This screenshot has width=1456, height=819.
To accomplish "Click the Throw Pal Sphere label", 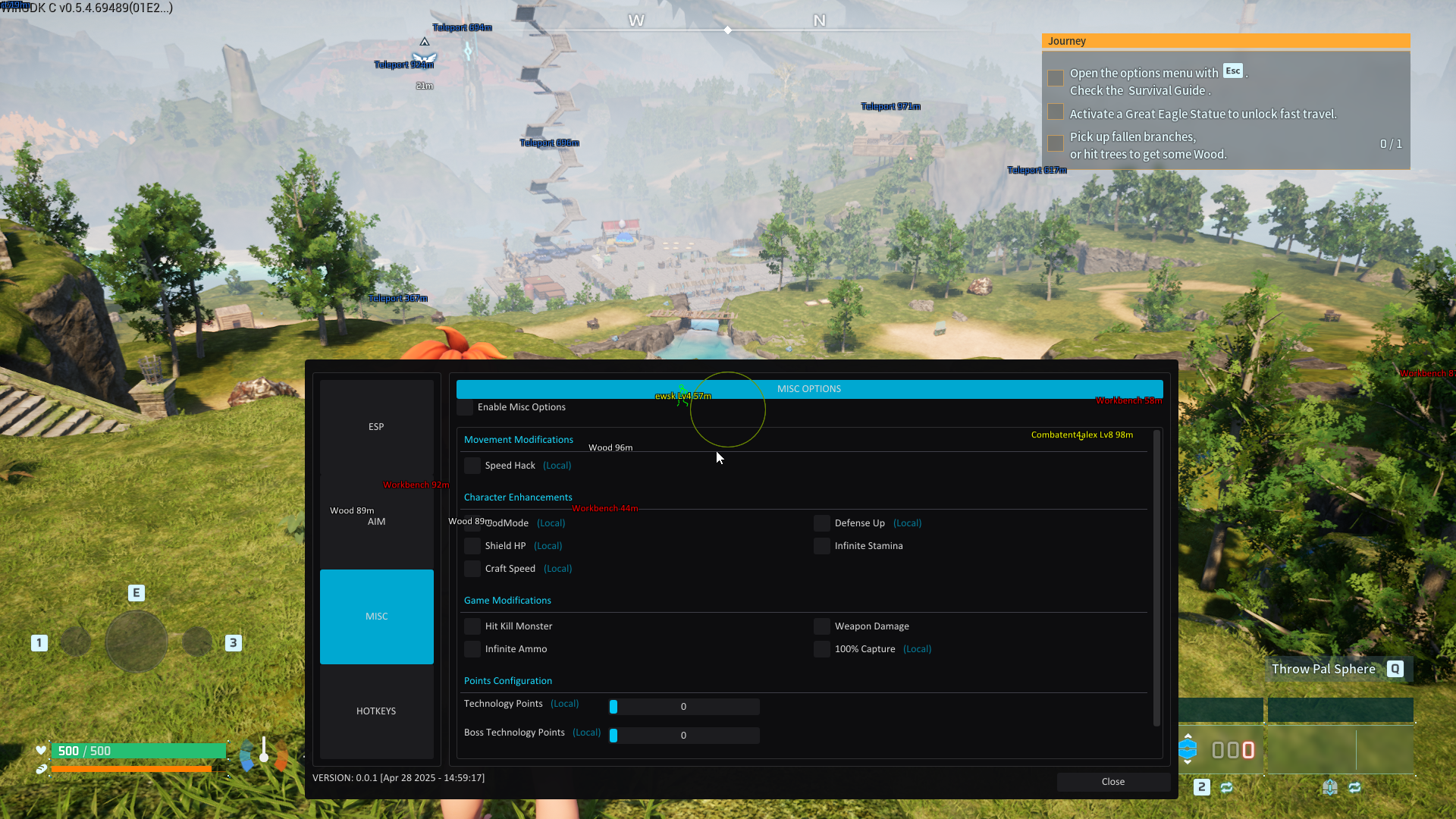I will pos(1323,669).
